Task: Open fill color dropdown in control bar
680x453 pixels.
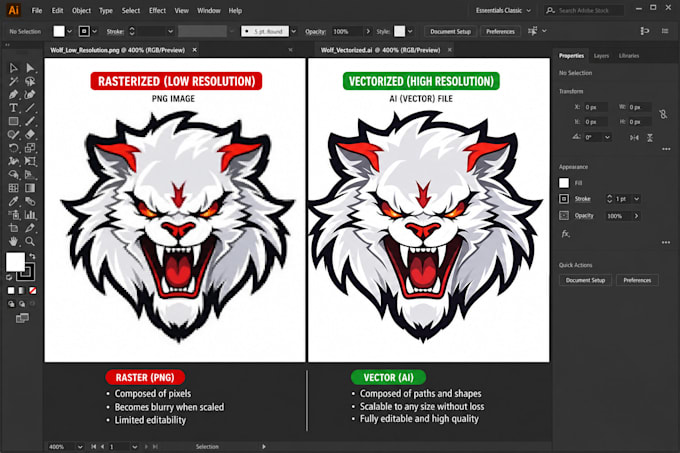Action: click(x=69, y=31)
